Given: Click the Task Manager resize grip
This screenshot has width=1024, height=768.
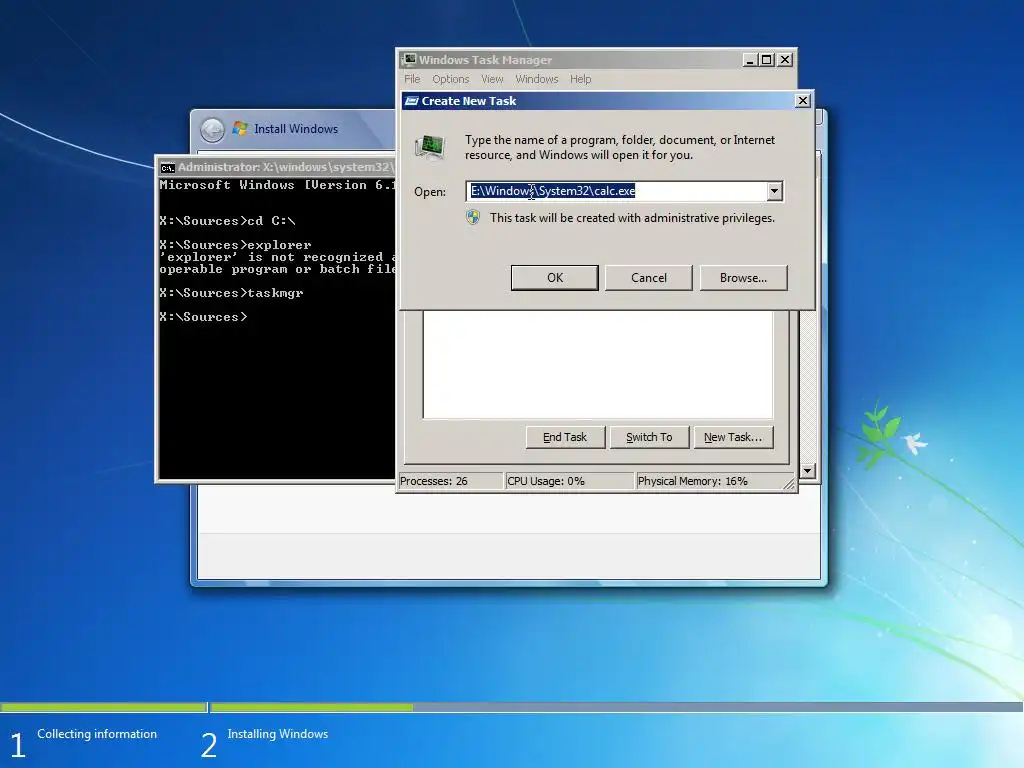Looking at the screenshot, I should (x=789, y=483).
